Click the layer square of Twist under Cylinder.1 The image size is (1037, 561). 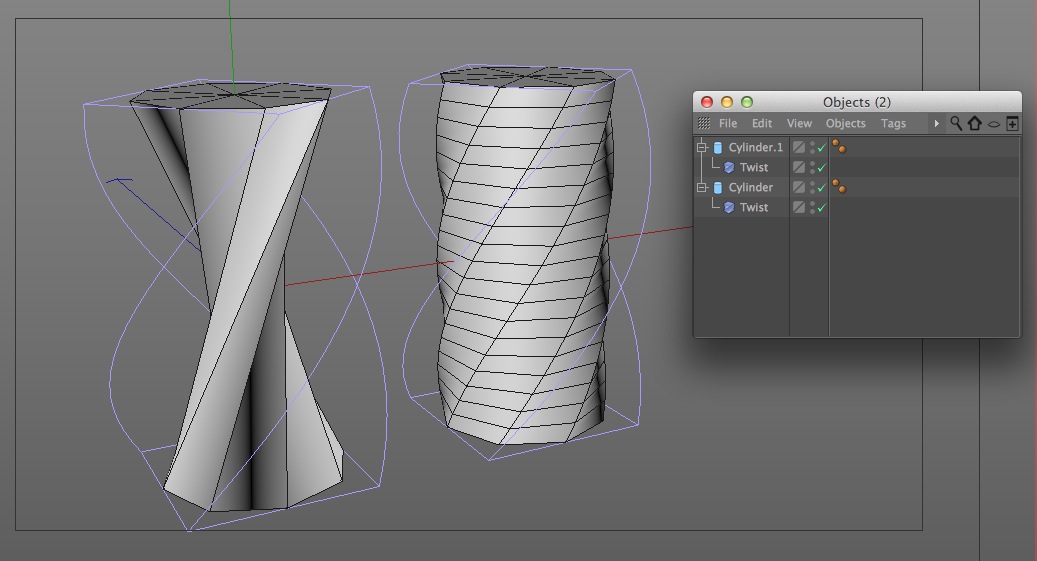pos(799,167)
